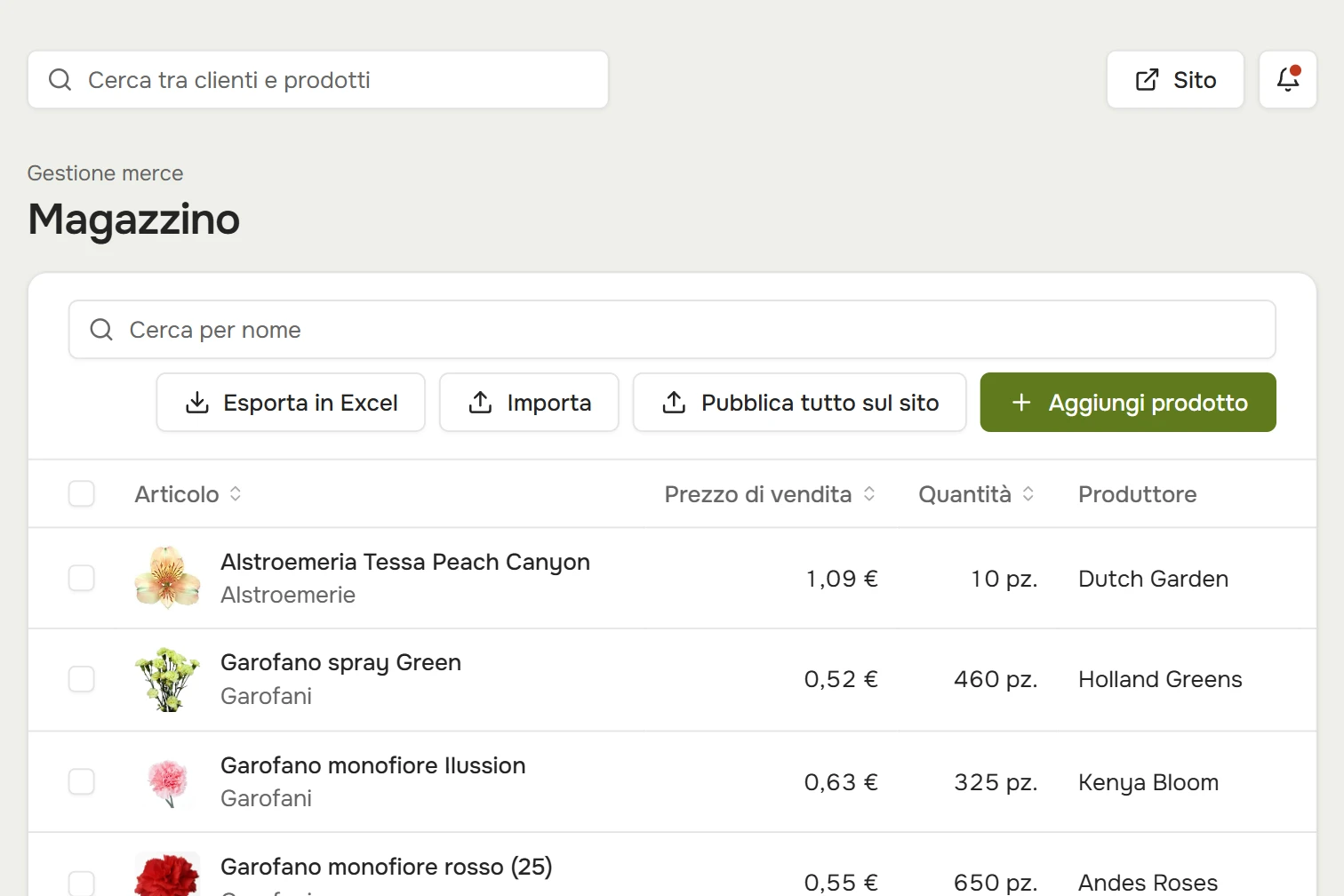Click the Kenya Bloom producer cell
1344x896 pixels.
(1148, 782)
